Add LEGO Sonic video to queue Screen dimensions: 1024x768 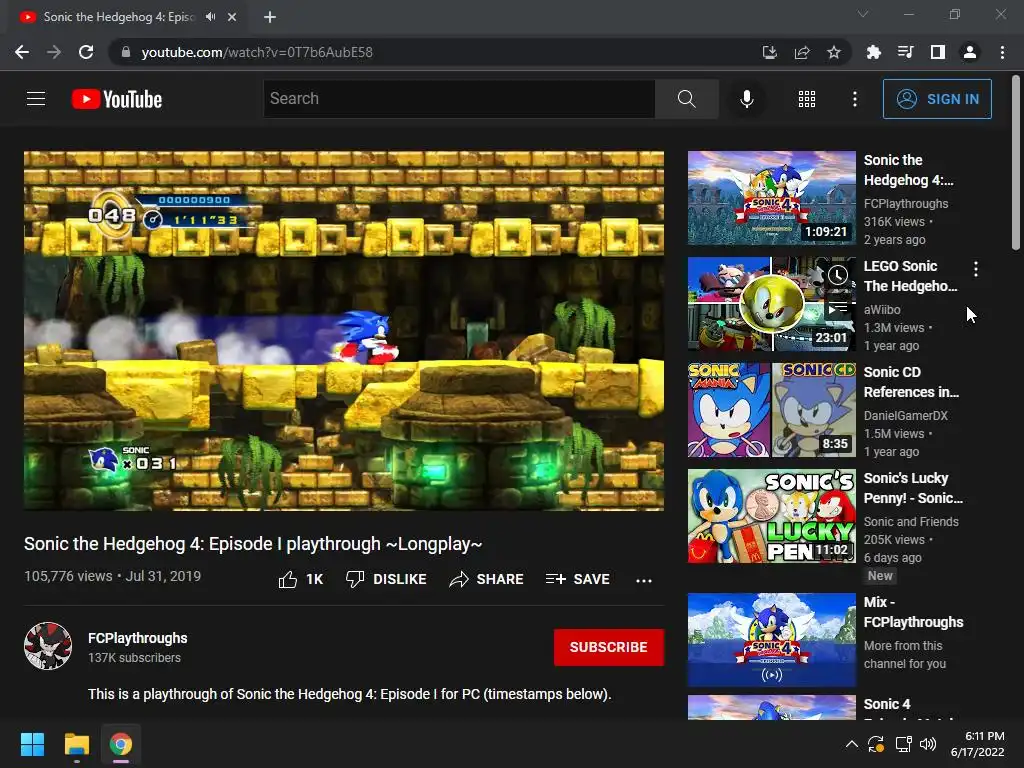click(838, 307)
